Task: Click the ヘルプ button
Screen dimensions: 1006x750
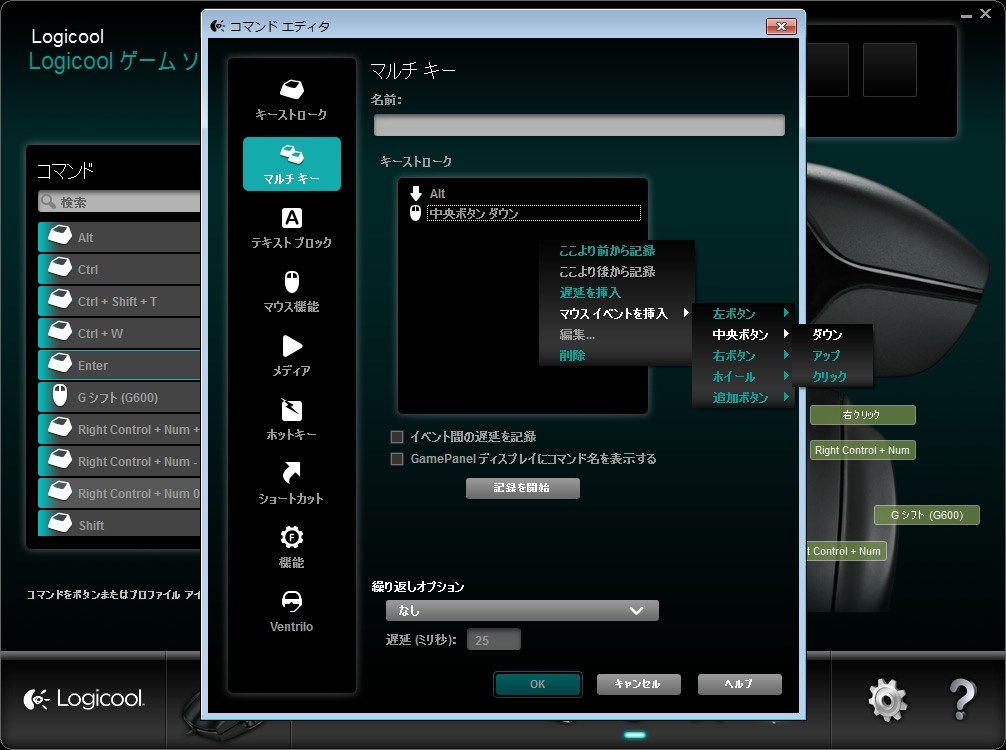Action: [739, 684]
